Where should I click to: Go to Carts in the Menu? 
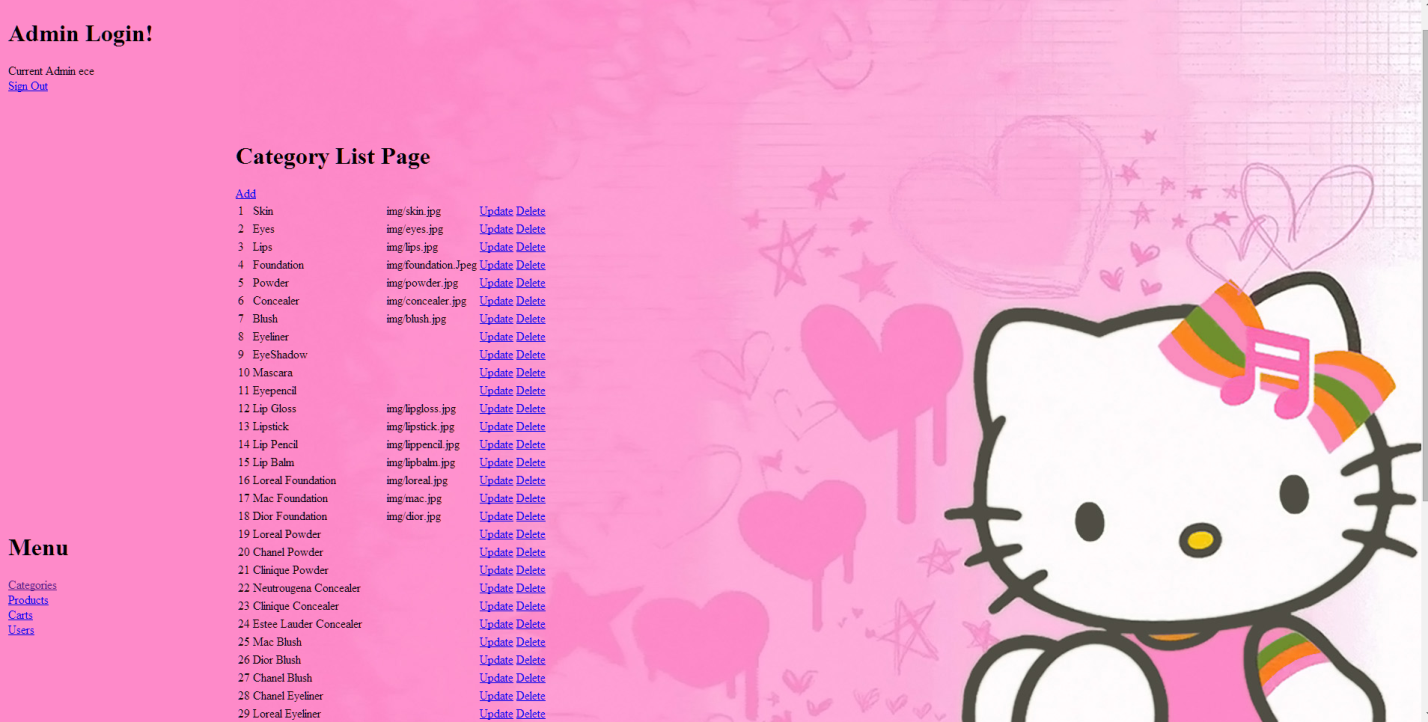[20, 615]
